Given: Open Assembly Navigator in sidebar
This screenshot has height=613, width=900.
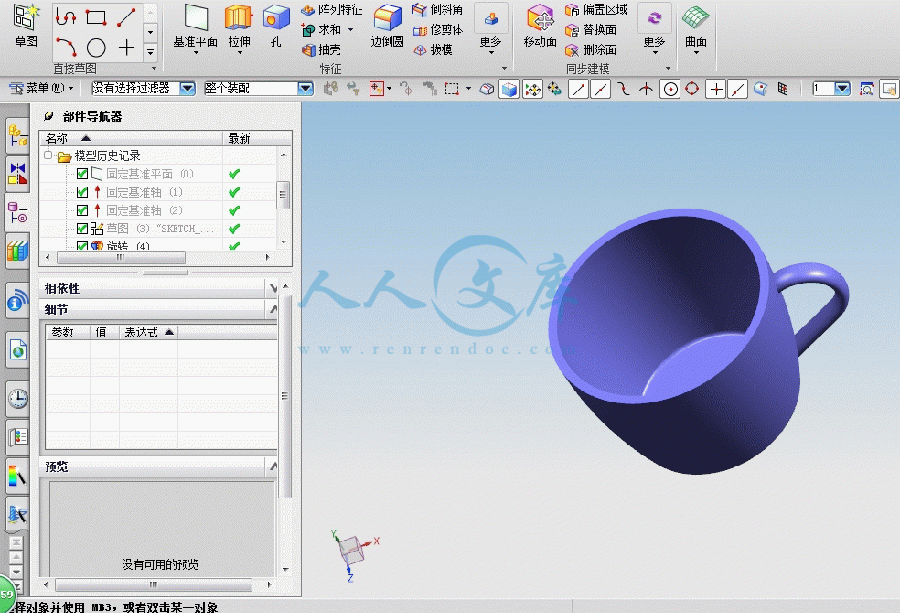Looking at the screenshot, I should coord(17,137).
